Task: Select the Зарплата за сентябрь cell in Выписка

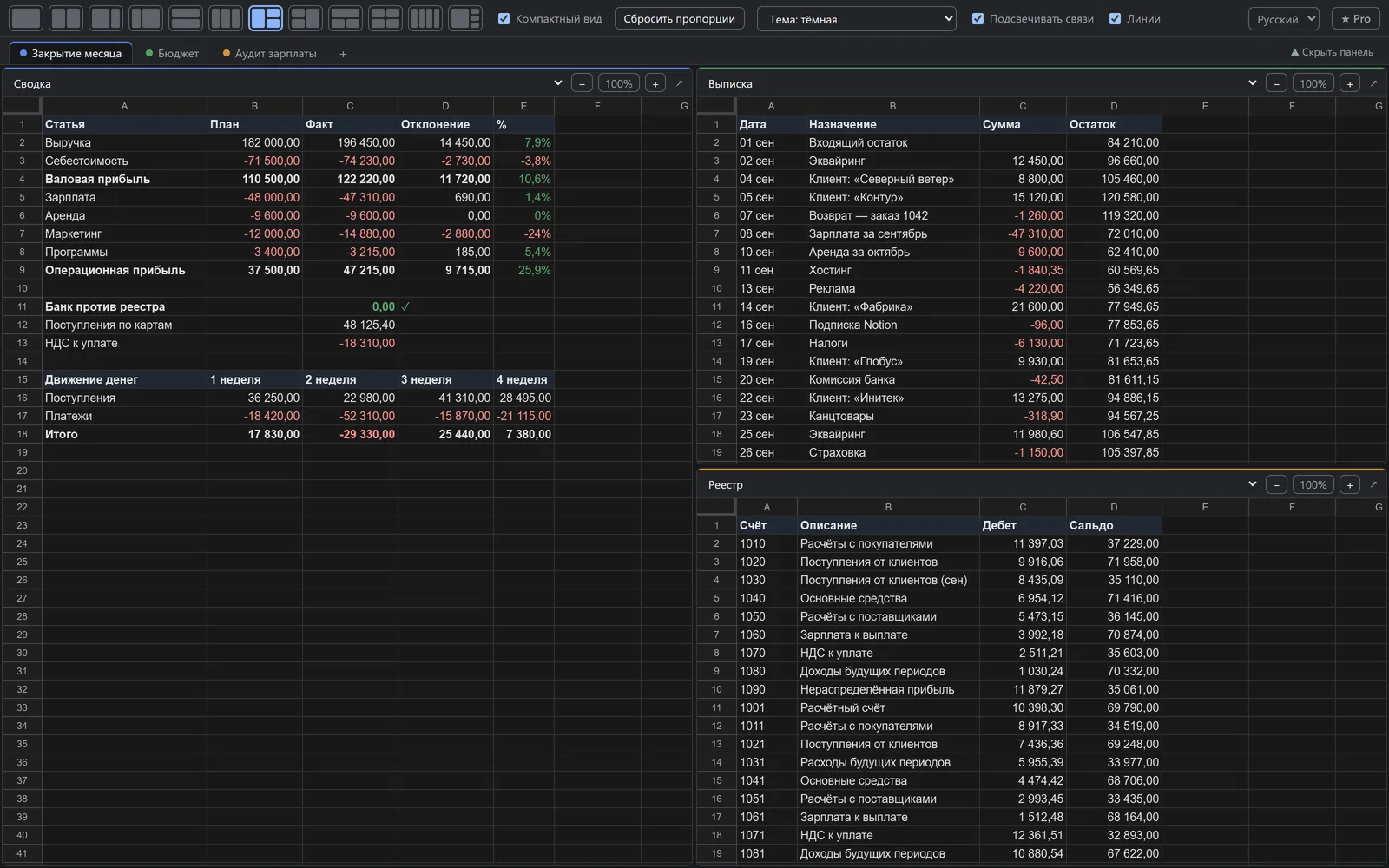Action: pyautogui.click(x=892, y=233)
